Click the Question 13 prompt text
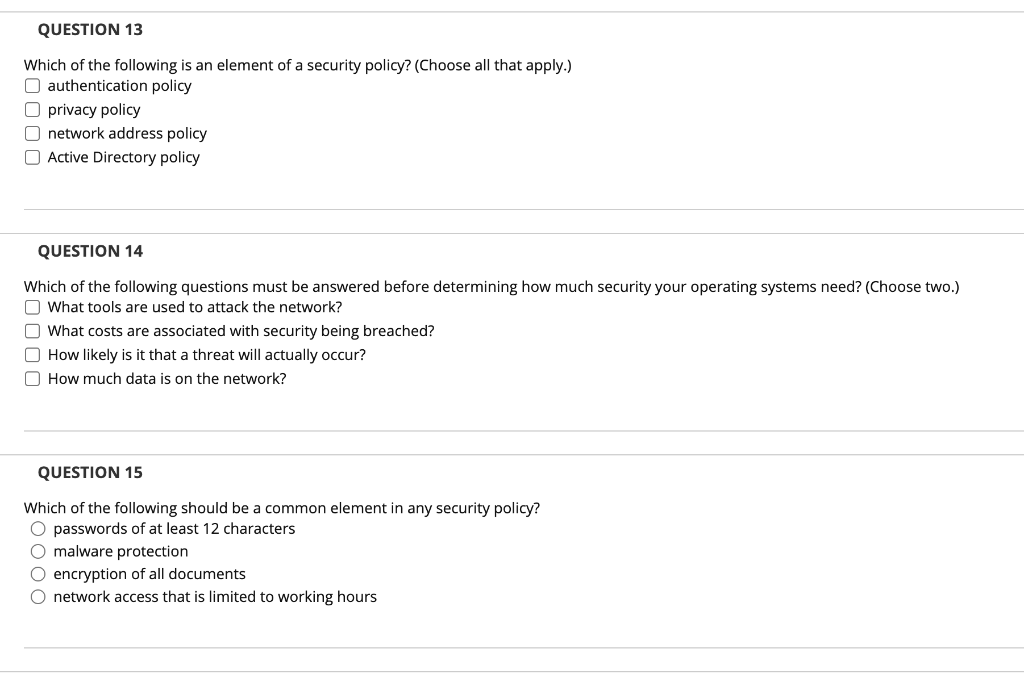Image resolution: width=1024 pixels, height=678 pixels. pos(297,65)
